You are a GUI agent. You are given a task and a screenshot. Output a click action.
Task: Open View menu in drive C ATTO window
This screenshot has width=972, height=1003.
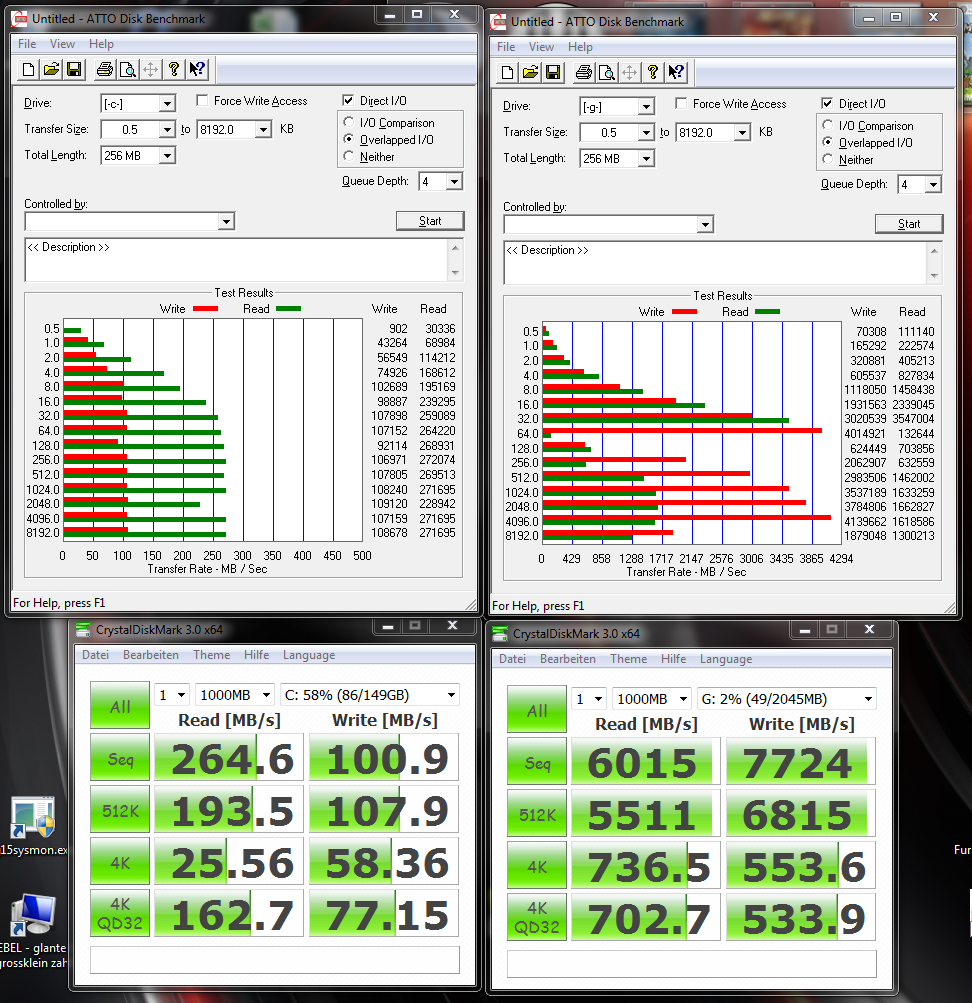(62, 44)
